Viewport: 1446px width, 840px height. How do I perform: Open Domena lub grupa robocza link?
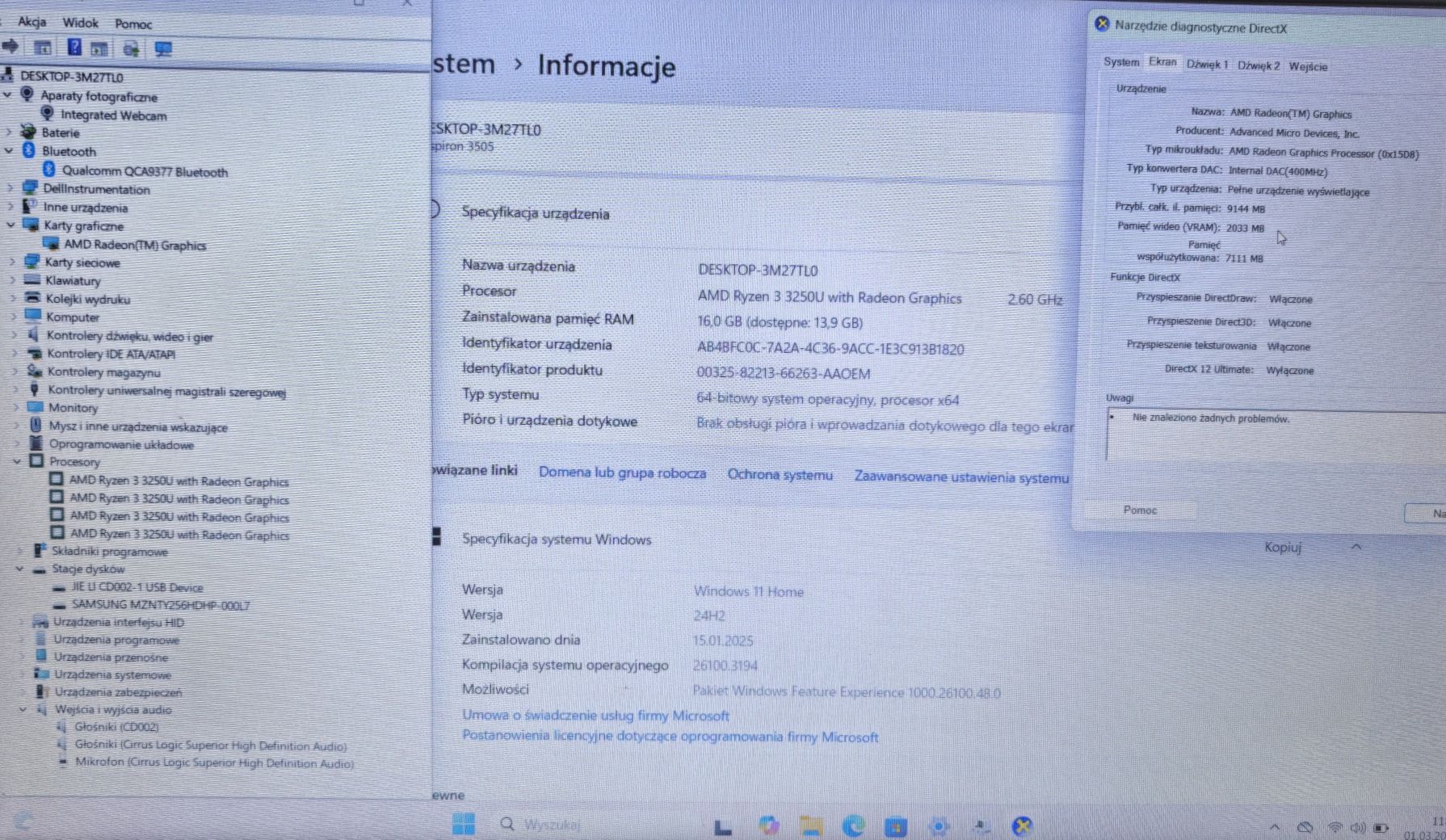(622, 472)
